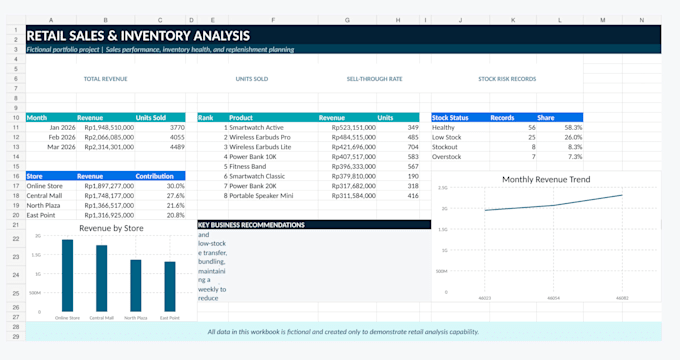Select row 21 header
The image size is (680, 360).
tap(16, 225)
